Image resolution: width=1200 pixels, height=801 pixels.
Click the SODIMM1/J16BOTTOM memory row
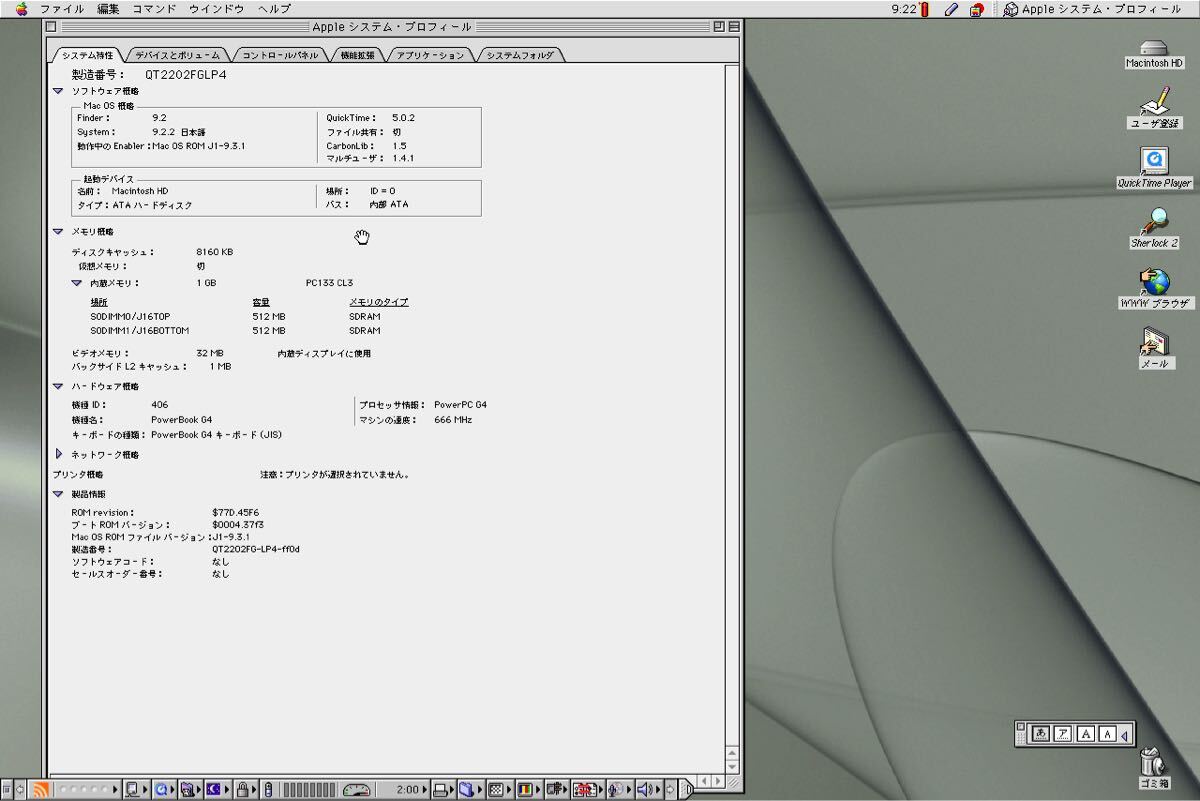click(235, 330)
